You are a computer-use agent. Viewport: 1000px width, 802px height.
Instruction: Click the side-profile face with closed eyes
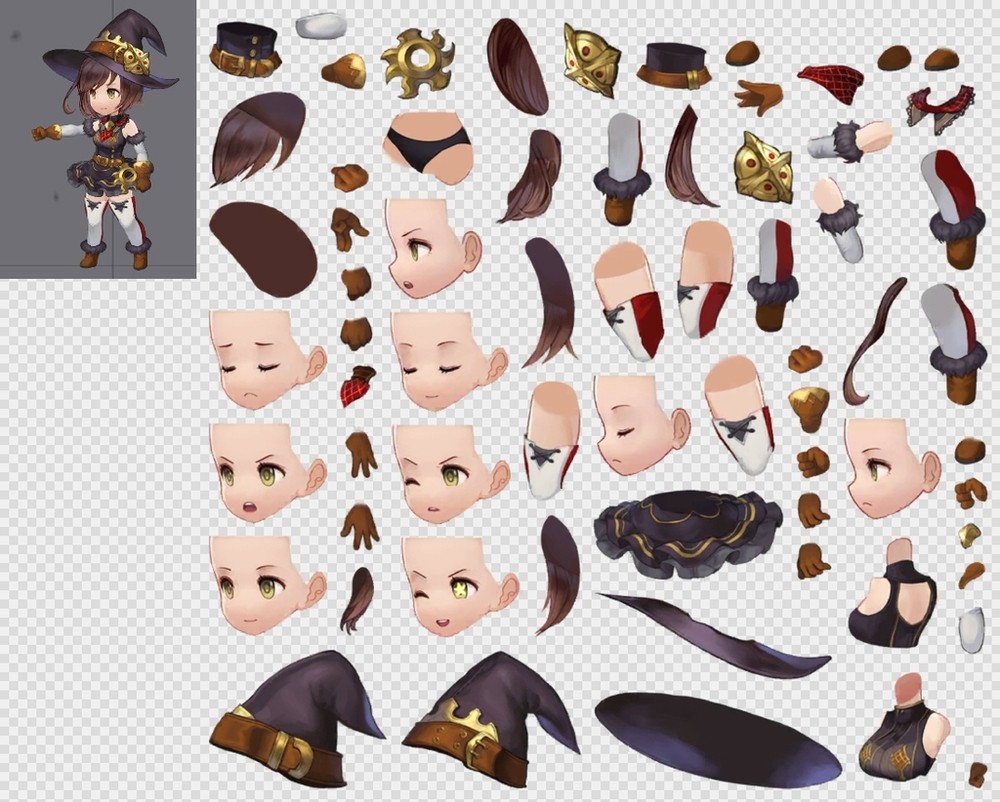639,423
